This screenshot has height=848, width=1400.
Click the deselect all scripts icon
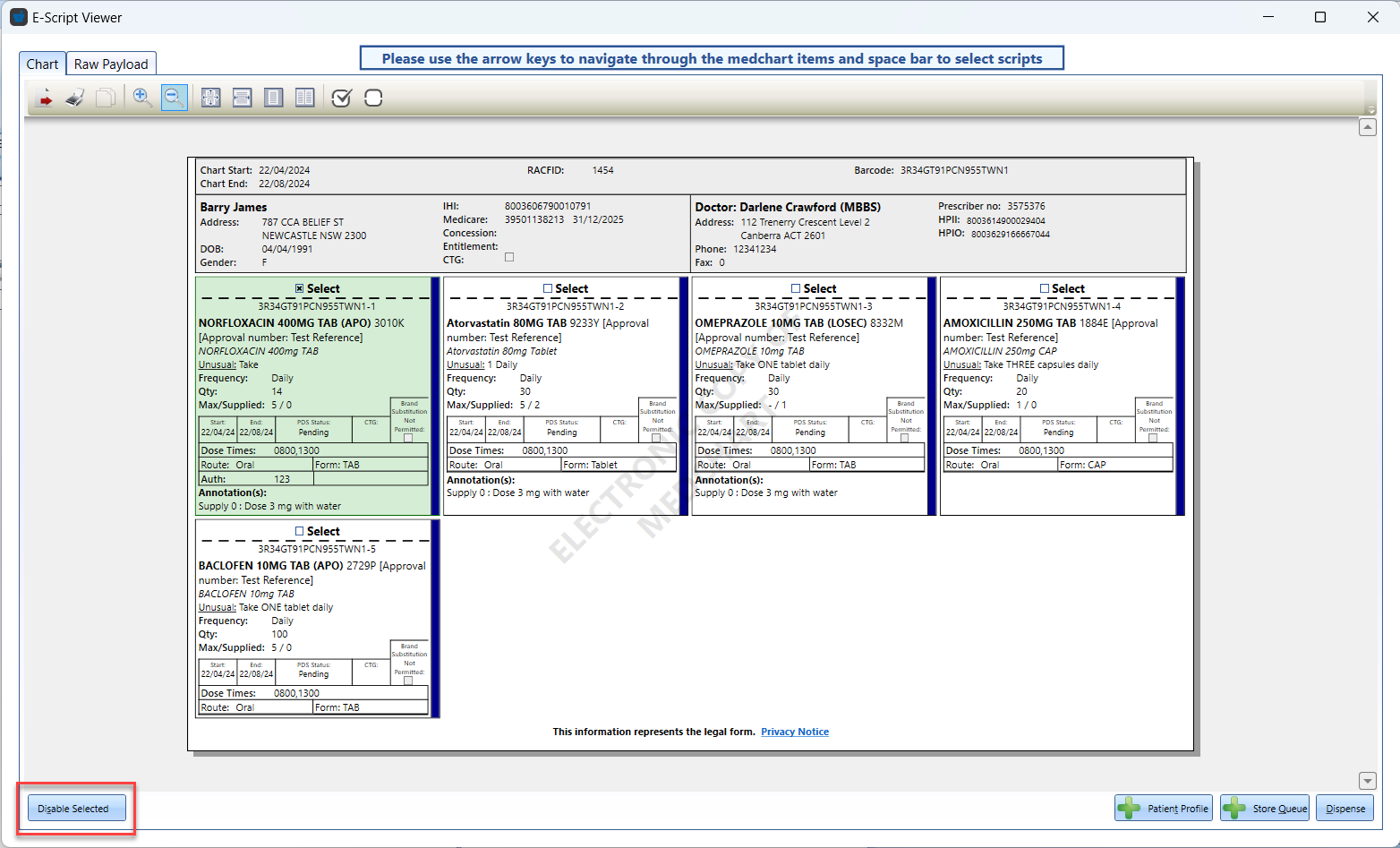click(x=373, y=98)
